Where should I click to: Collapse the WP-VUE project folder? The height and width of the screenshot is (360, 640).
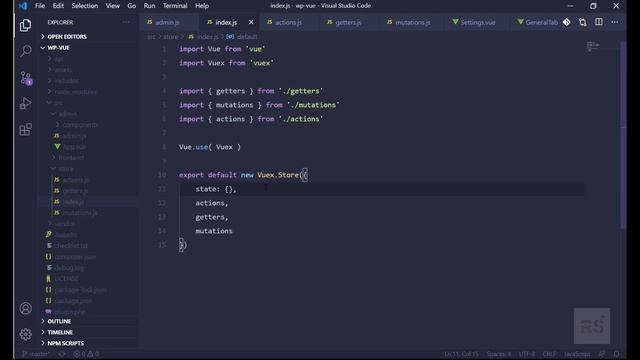58,48
